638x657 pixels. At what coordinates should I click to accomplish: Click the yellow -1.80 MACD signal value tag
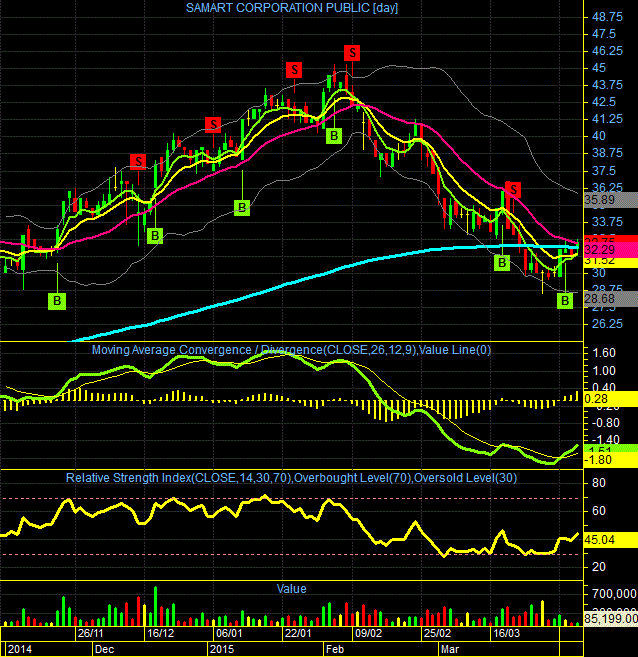[611, 460]
